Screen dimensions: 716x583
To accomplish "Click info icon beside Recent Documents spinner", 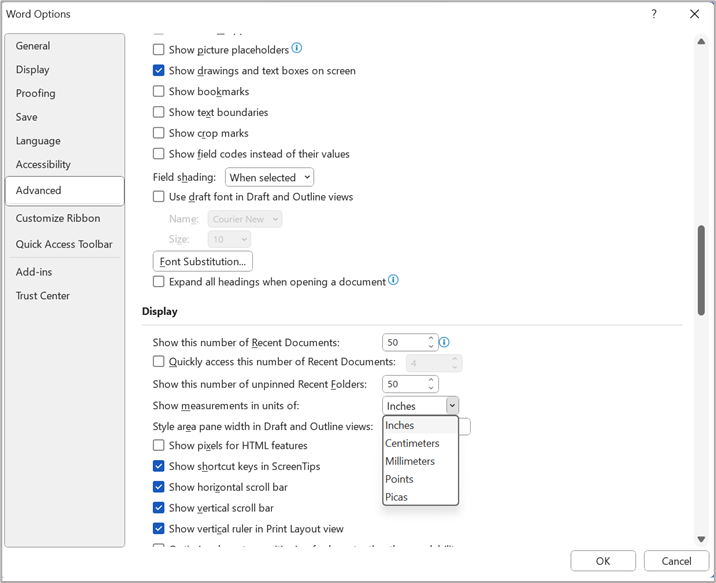I will click(x=444, y=342).
